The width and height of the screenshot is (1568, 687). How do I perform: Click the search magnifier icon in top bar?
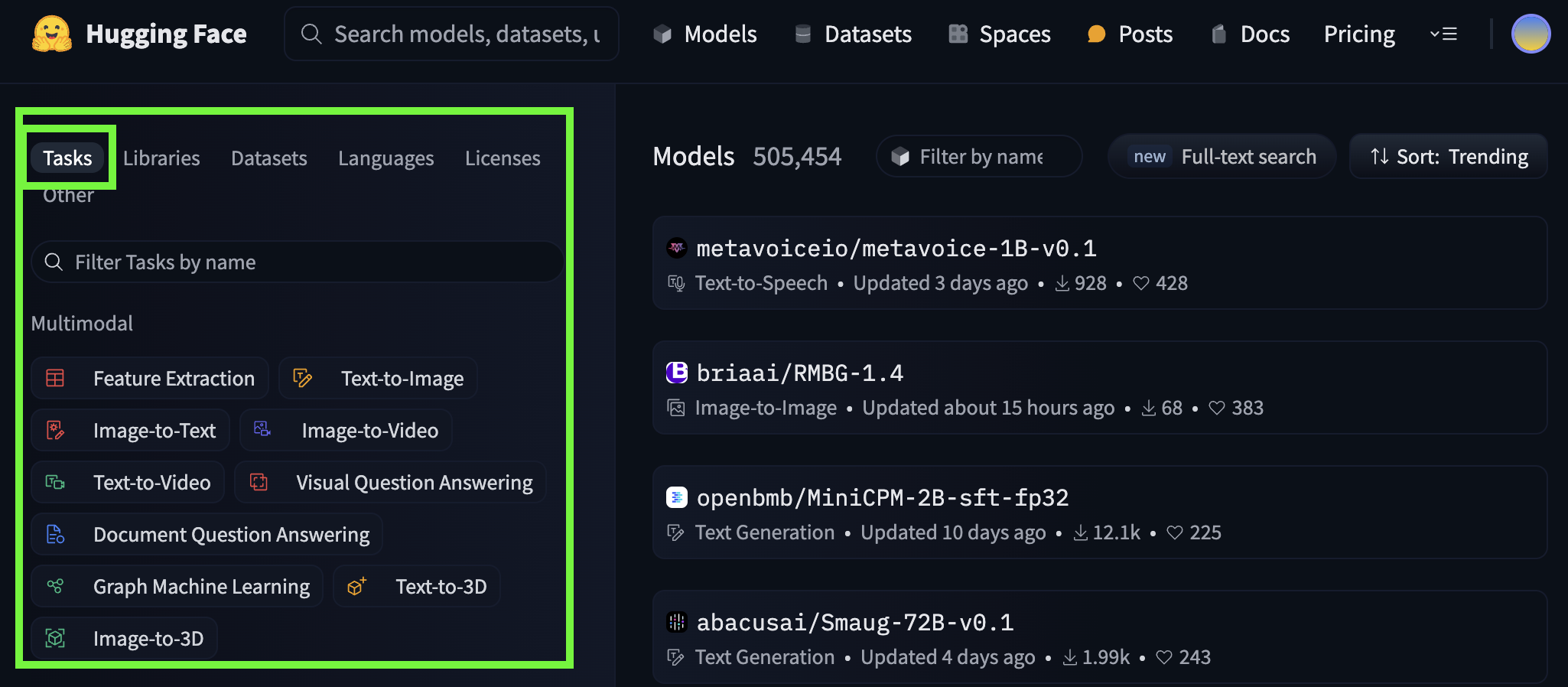pyautogui.click(x=311, y=34)
